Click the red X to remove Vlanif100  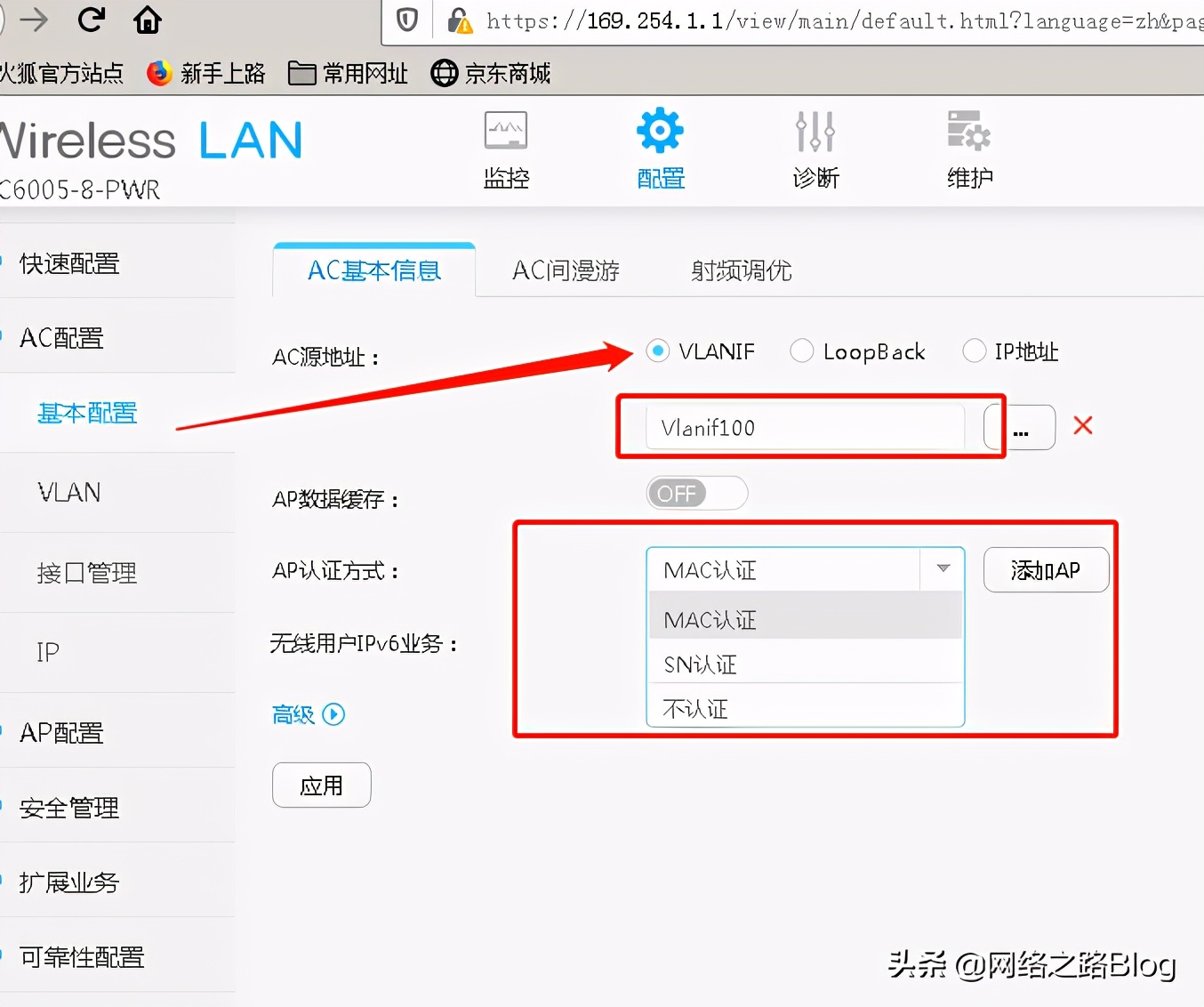pos(1083,427)
